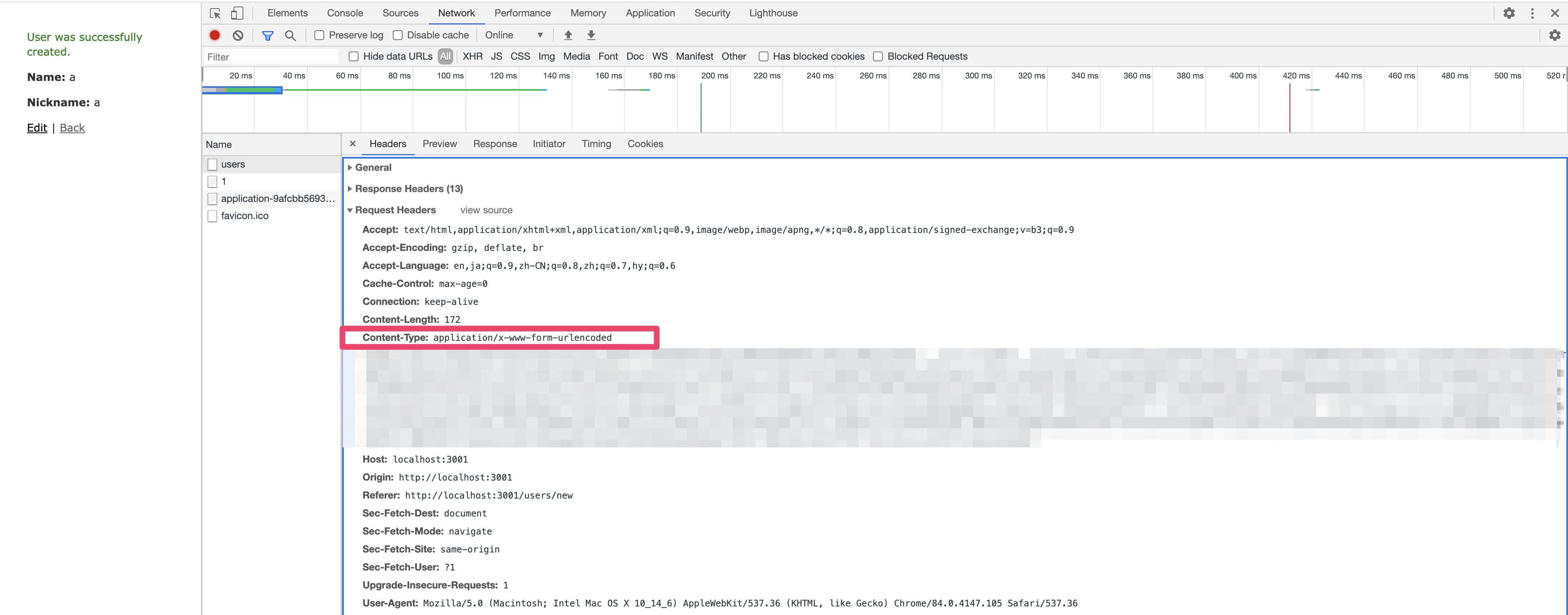The width and height of the screenshot is (1568, 615).
Task: Toggle the device toolbar icon
Action: pos(237,13)
